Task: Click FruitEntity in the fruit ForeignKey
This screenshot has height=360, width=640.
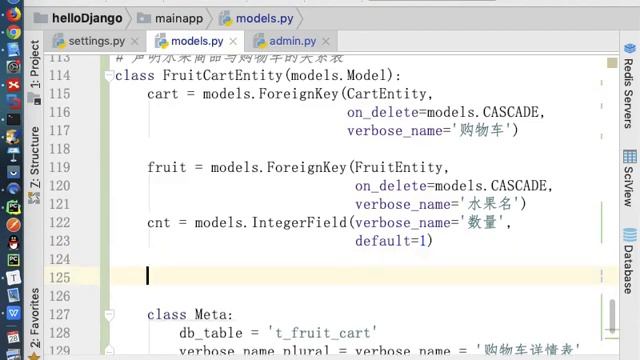Action: [x=398, y=167]
